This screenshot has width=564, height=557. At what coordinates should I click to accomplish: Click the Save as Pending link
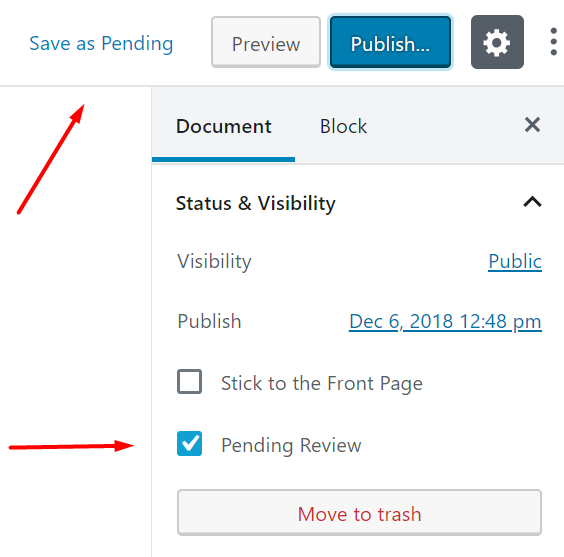click(101, 44)
